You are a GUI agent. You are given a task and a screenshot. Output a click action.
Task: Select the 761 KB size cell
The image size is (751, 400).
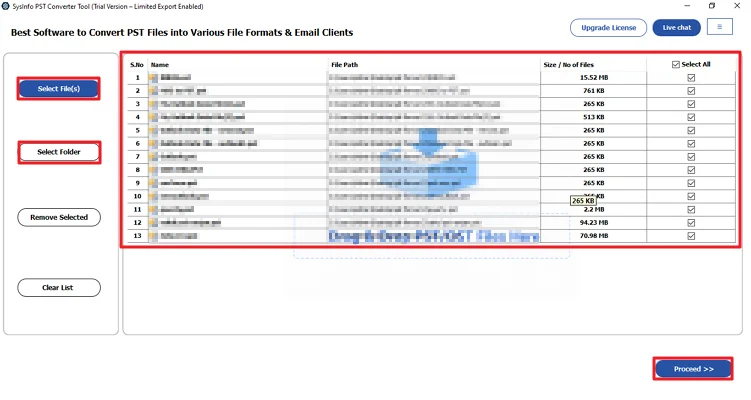(594, 91)
